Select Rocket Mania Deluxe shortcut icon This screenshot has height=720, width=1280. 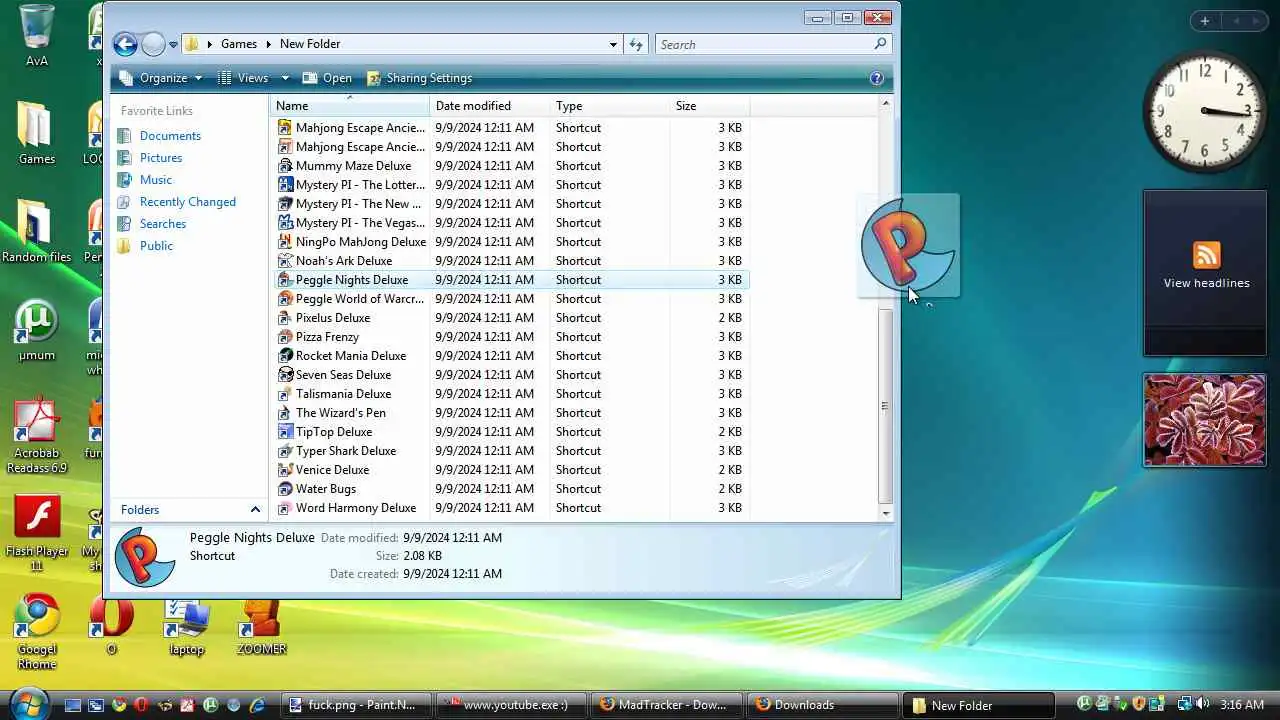pyautogui.click(x=285, y=356)
